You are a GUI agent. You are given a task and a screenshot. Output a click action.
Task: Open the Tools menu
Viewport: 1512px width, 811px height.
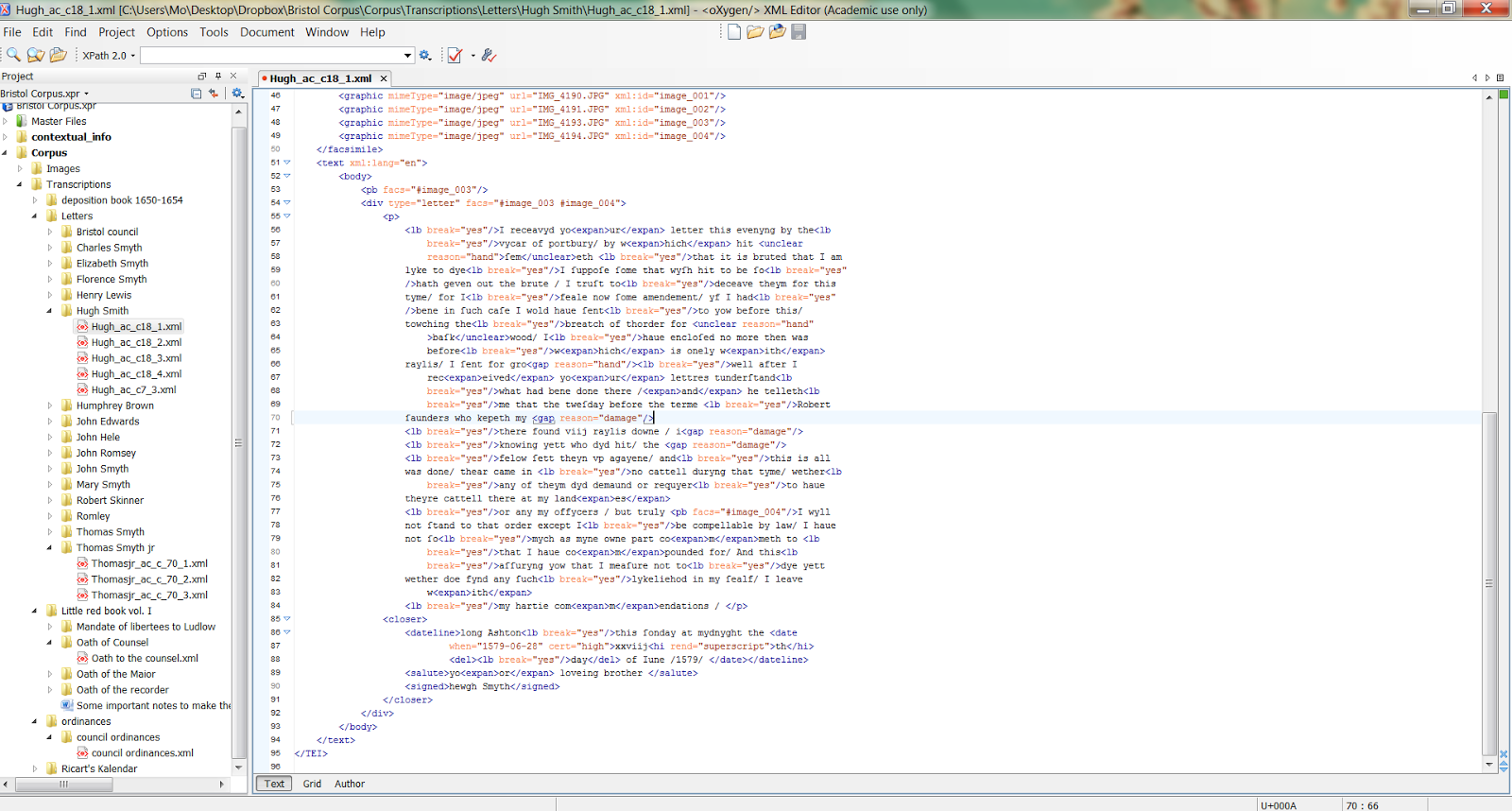point(214,32)
